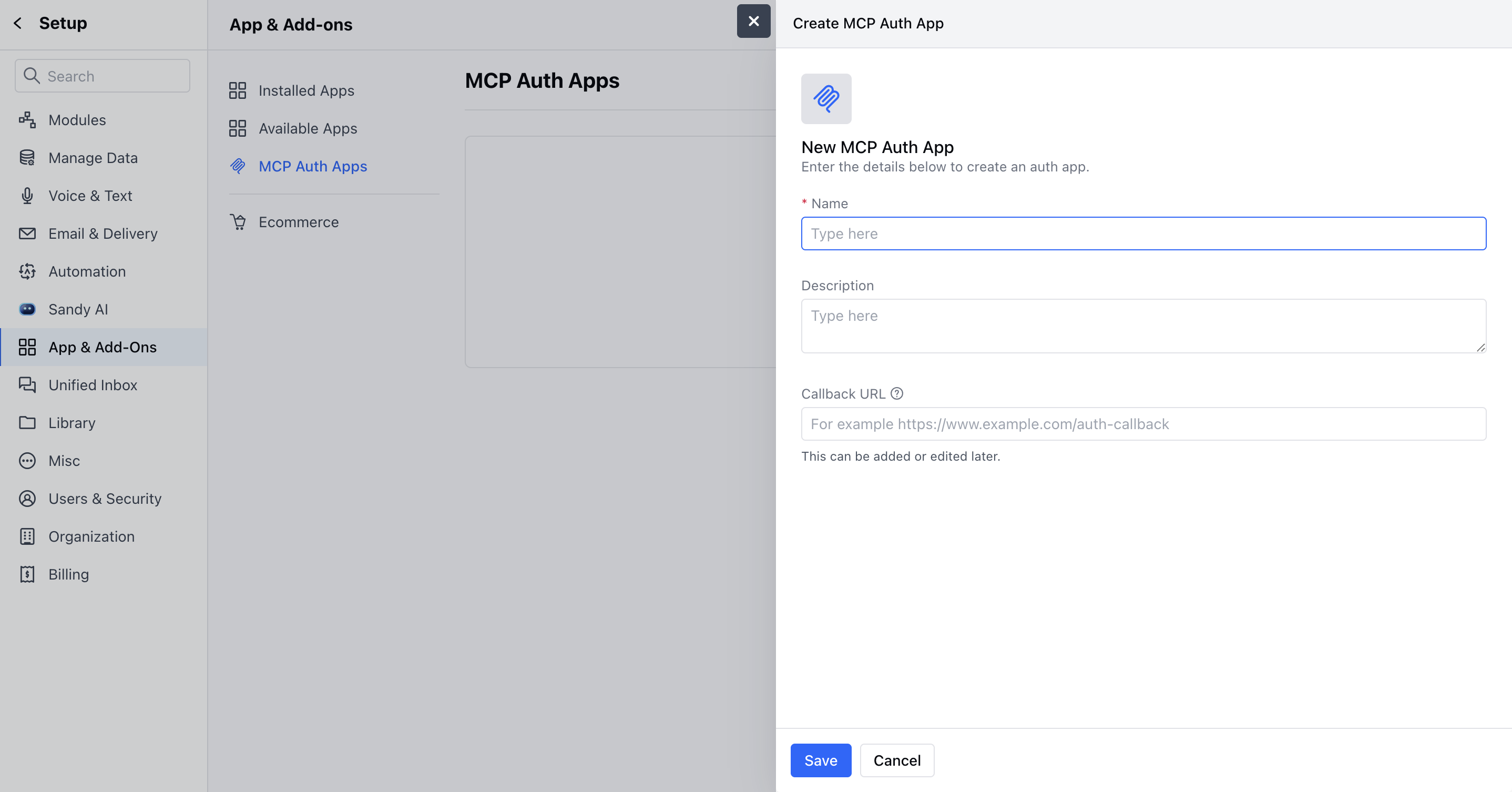This screenshot has height=792, width=1512.
Task: Click the Callback URL input field
Action: coord(1143,424)
